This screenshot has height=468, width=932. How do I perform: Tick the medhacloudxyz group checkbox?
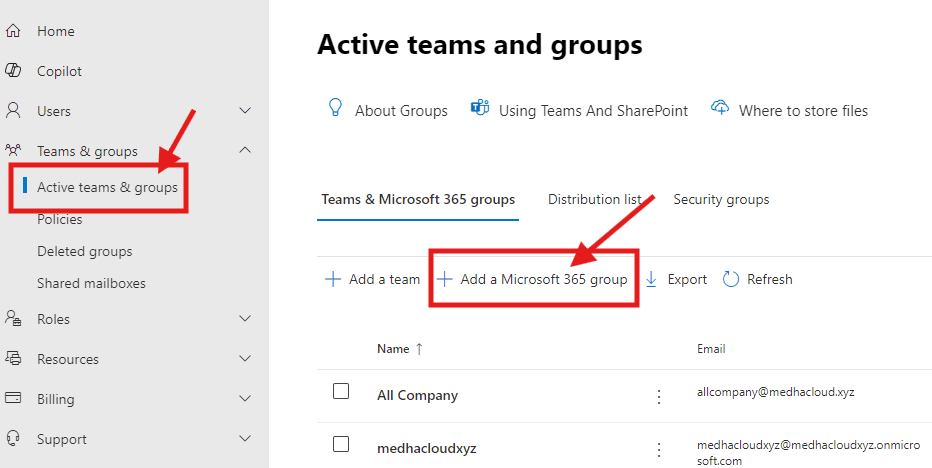(341, 444)
